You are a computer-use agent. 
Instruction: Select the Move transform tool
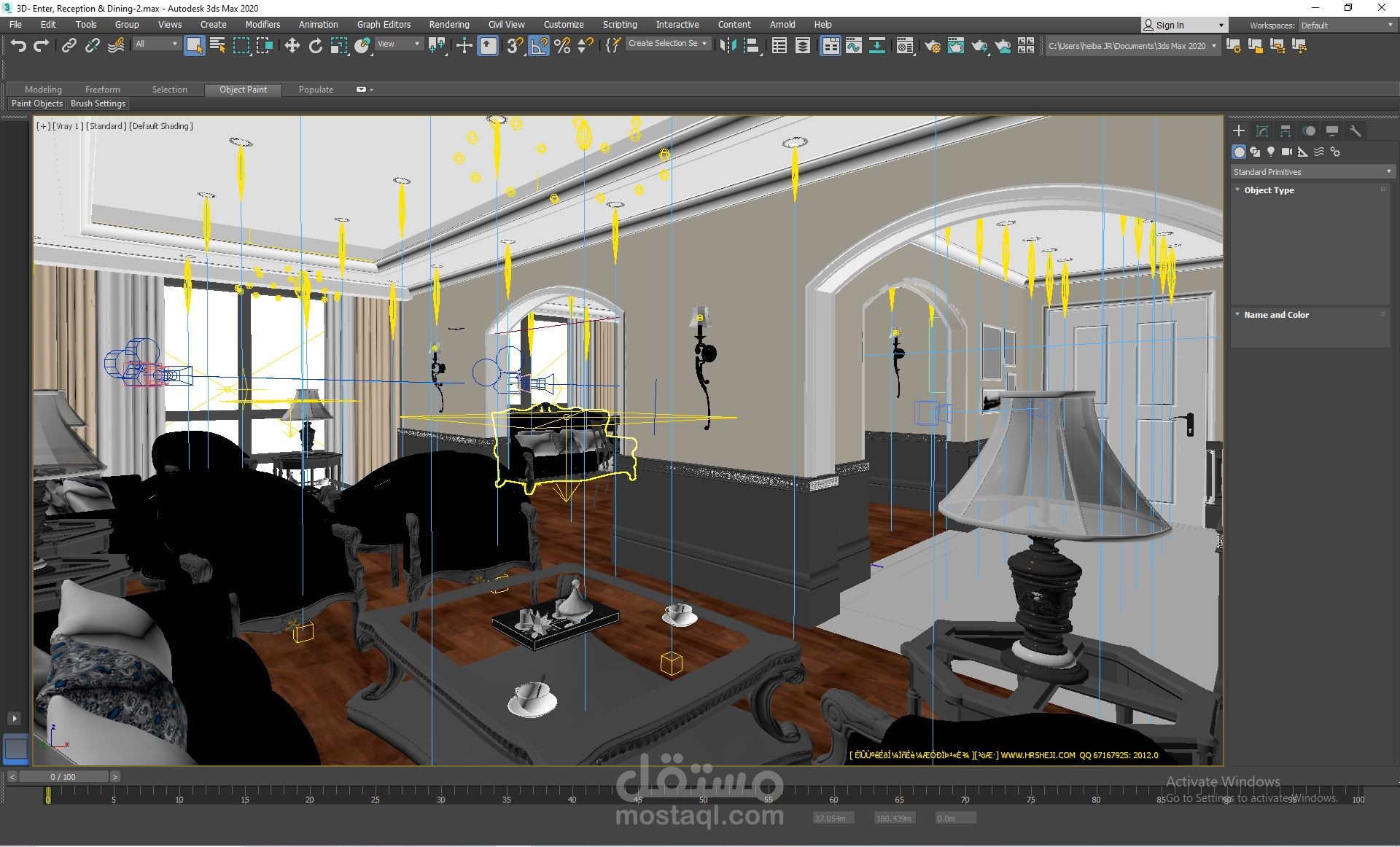[292, 46]
